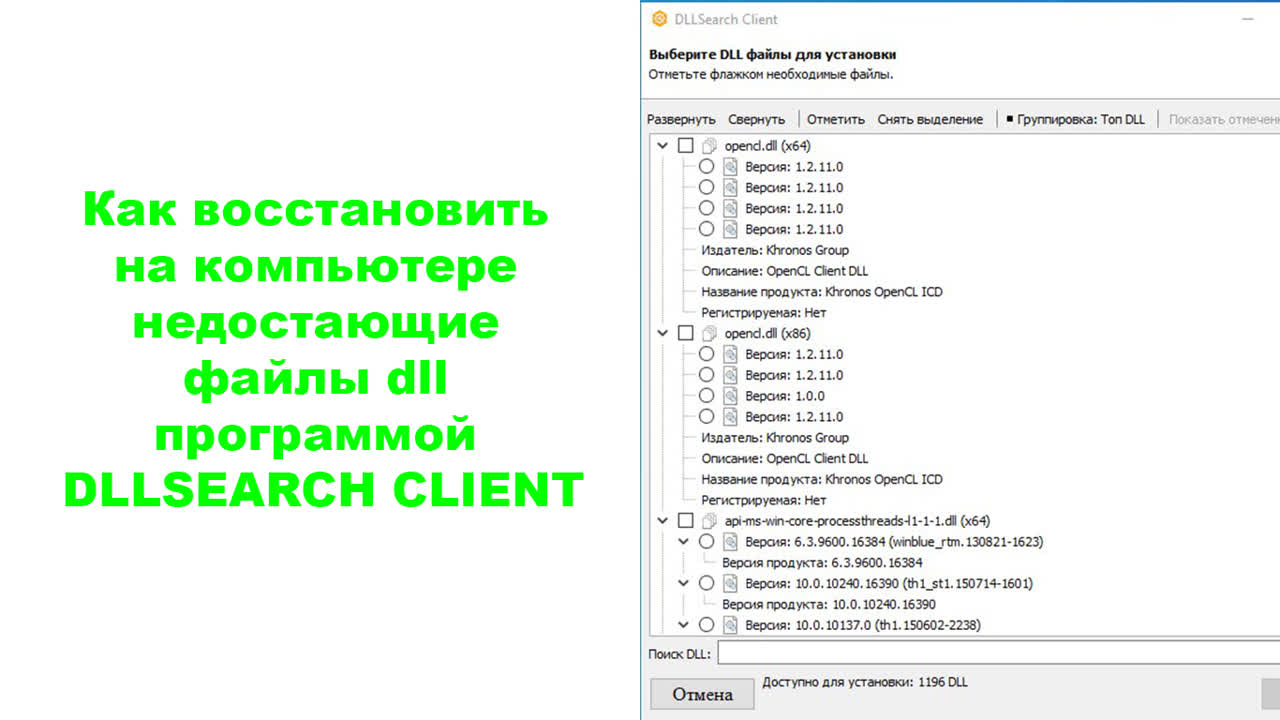This screenshot has width=1280, height=720.
Task: Collapse the opencl.dll (x86) tree node
Action: tap(662, 333)
